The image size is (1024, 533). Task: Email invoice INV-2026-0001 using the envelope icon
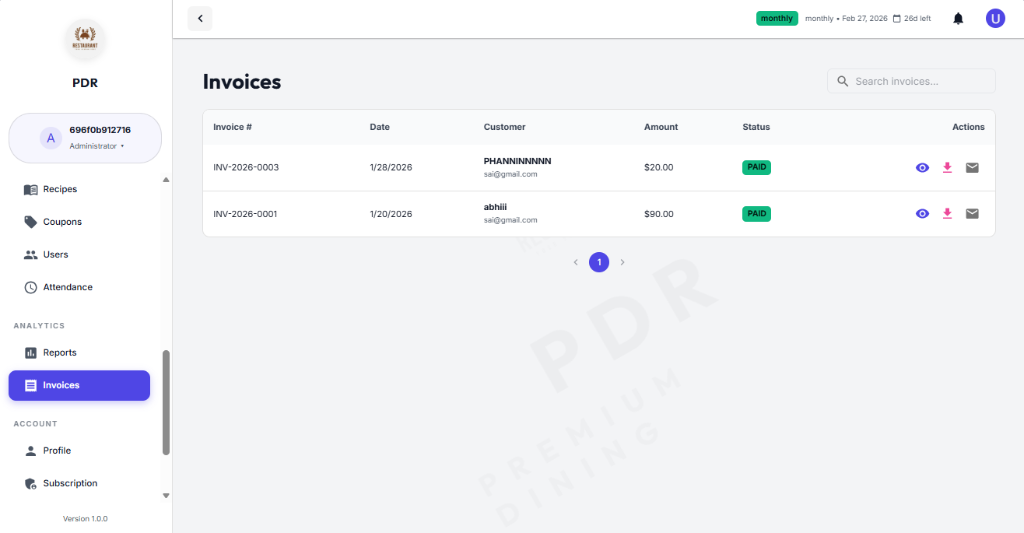pos(972,214)
